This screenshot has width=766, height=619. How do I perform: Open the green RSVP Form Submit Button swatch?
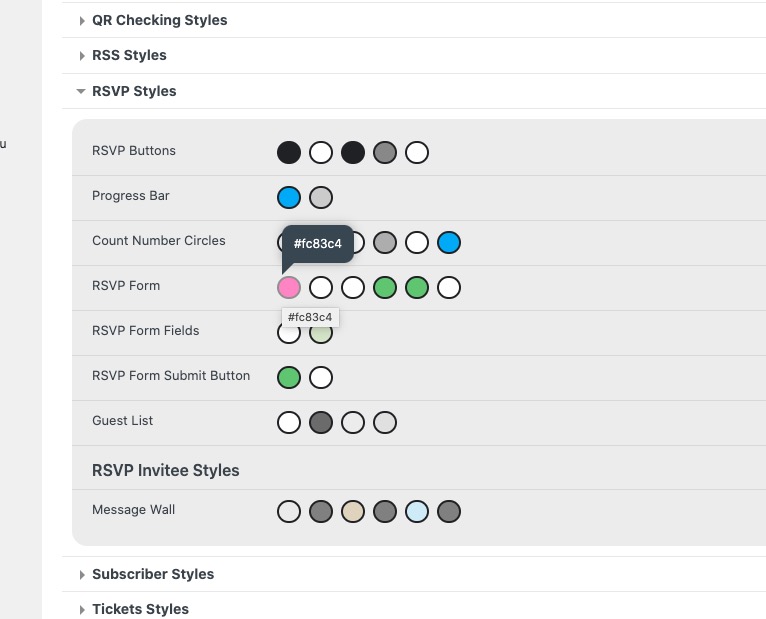point(289,378)
